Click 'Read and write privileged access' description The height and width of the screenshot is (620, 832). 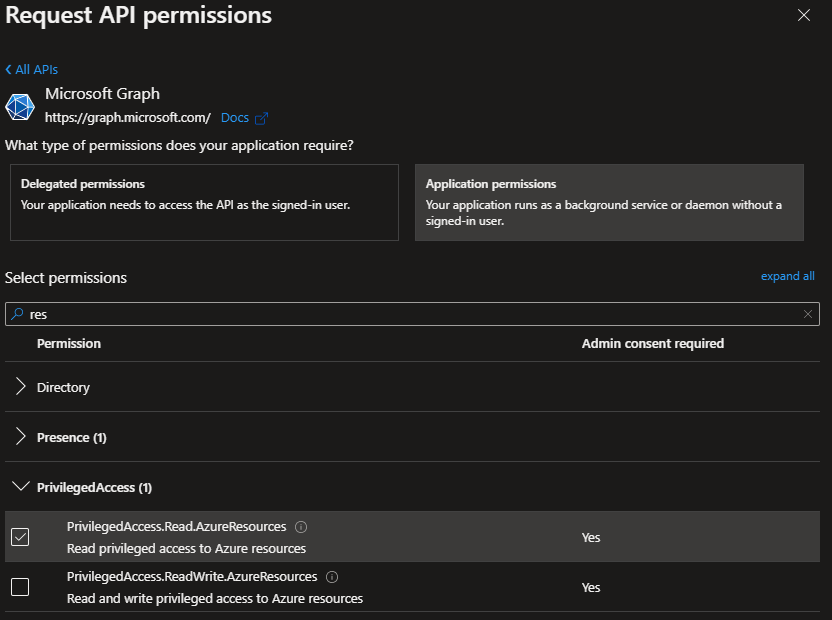tap(215, 598)
